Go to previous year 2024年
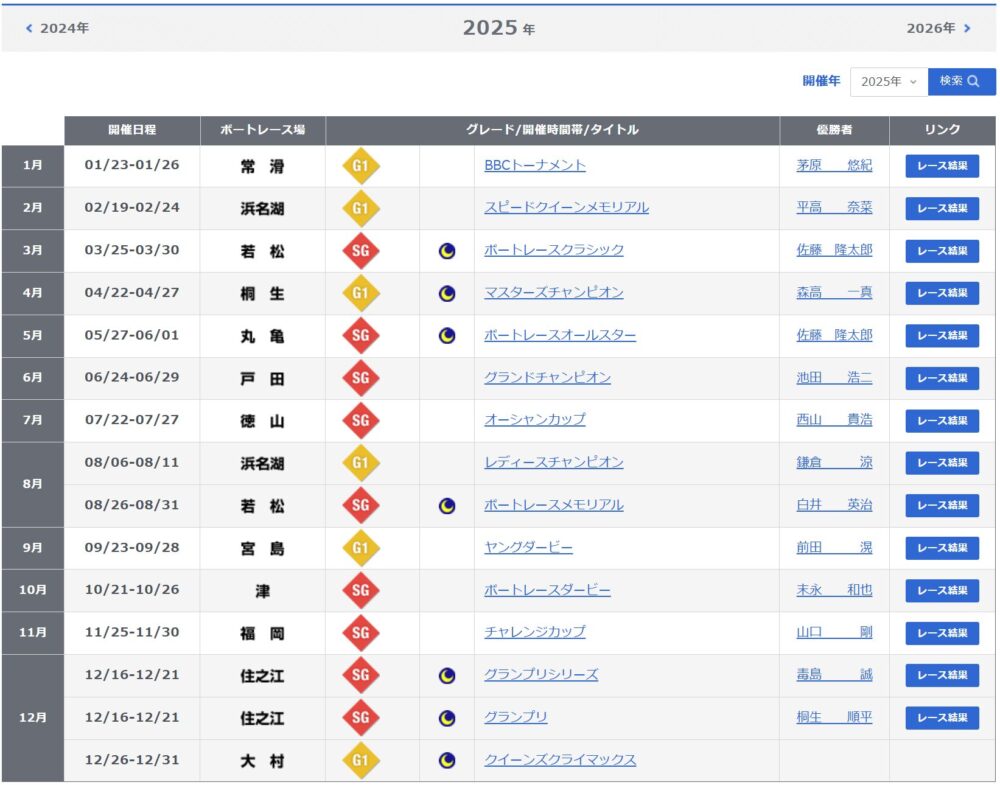1000x785 pixels. [58, 28]
